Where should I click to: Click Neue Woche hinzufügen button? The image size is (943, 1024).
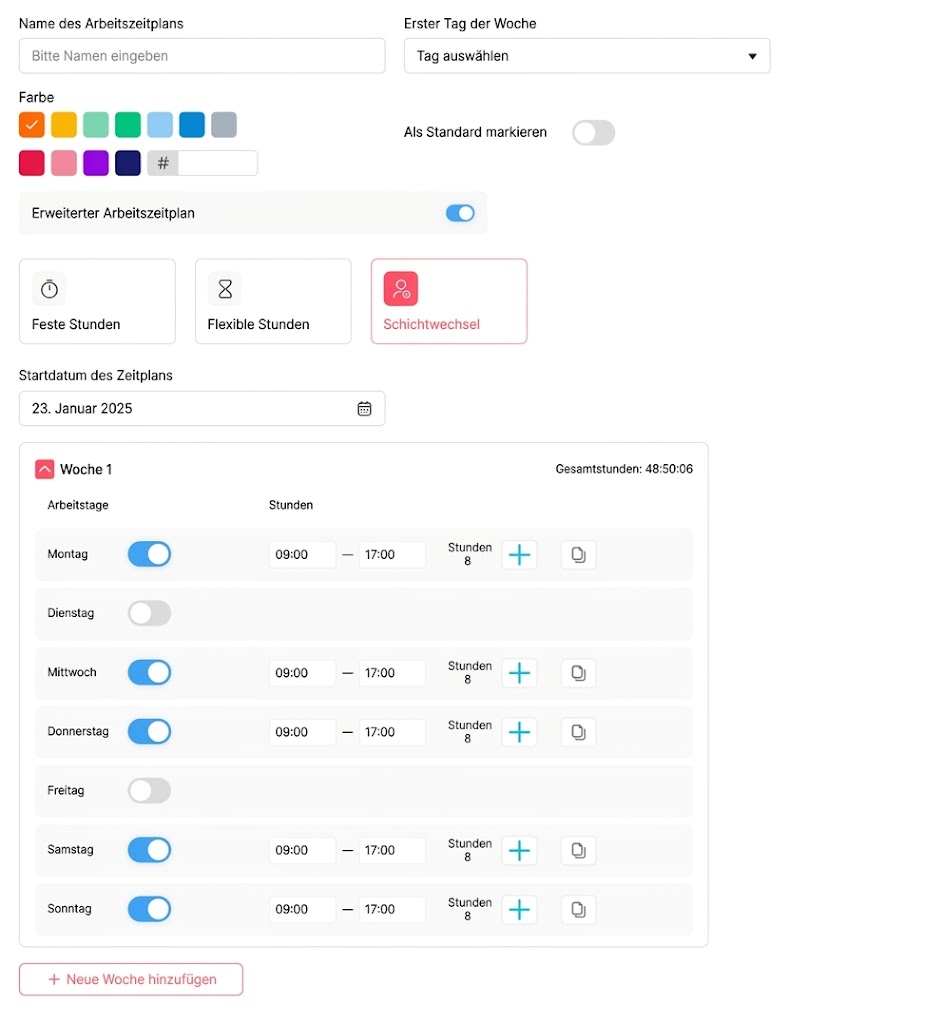click(x=131, y=980)
